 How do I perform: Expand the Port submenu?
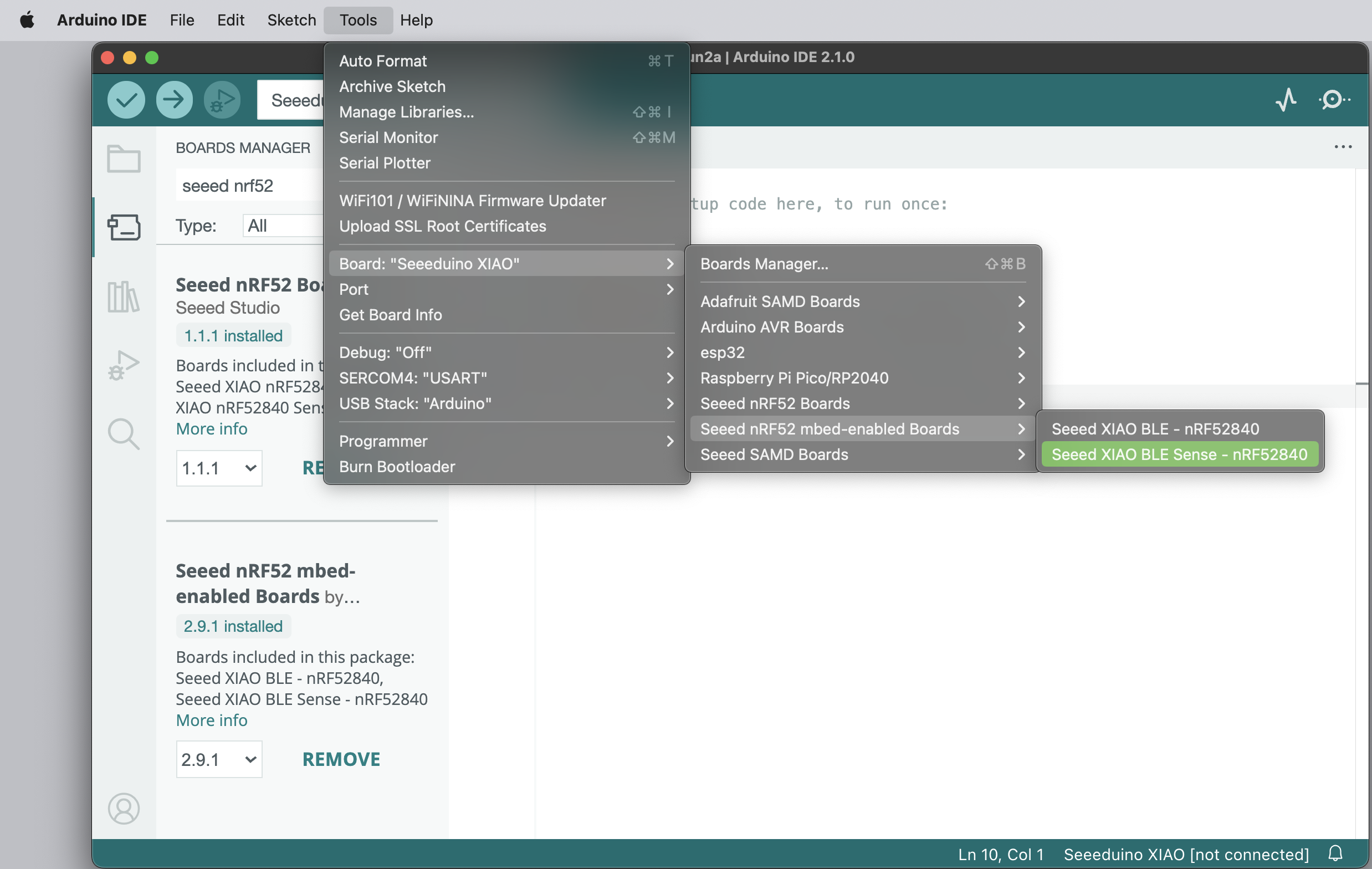pos(506,290)
